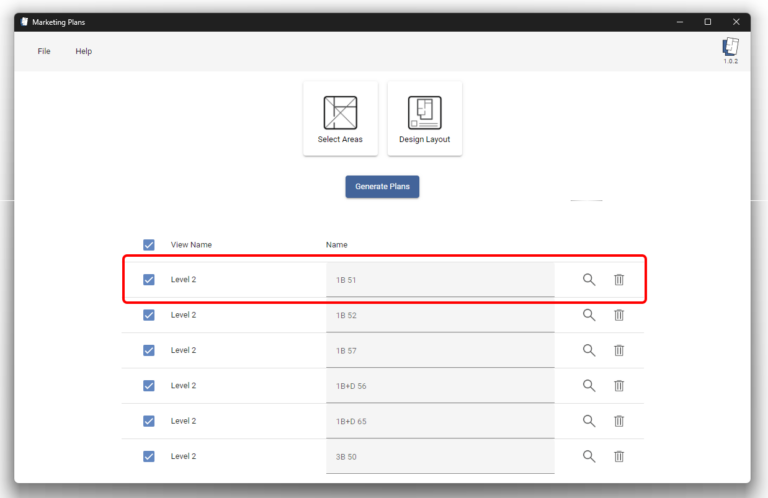Edit the name field containing 1B 51

[x=440, y=280]
